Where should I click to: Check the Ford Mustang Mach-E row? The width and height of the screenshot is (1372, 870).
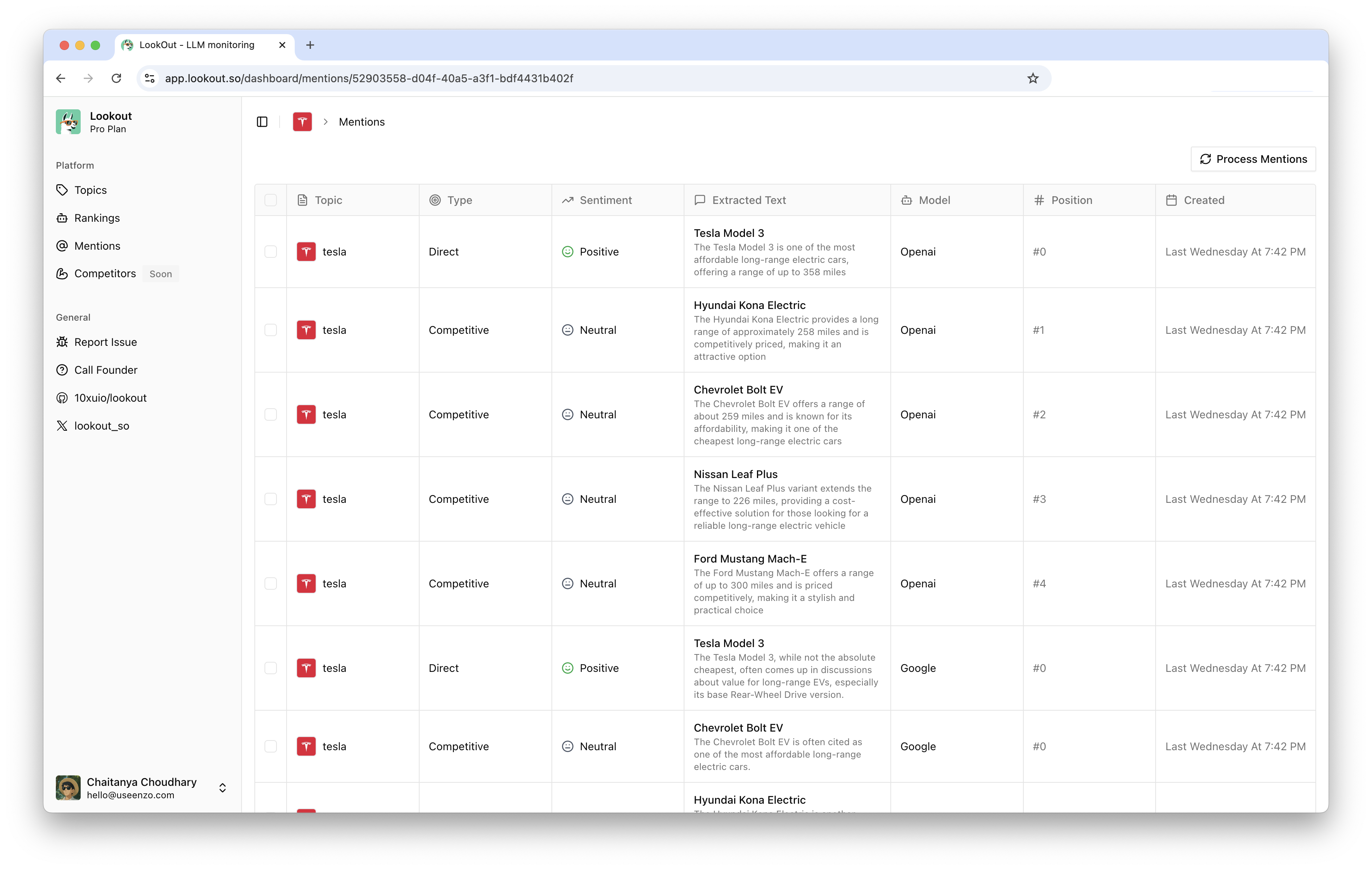coord(271,584)
